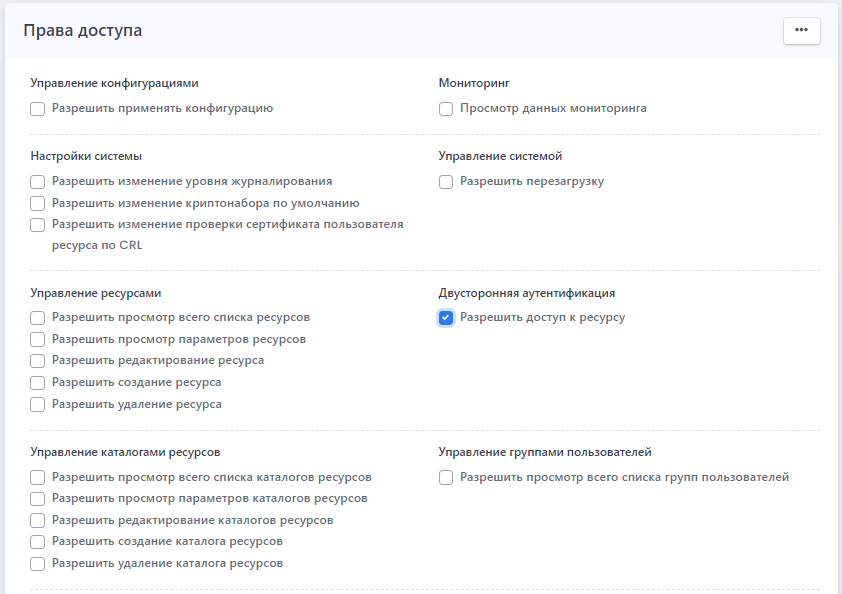Check Разрешить просмотр всего списка ресурсов
842x594 pixels.
(38, 318)
